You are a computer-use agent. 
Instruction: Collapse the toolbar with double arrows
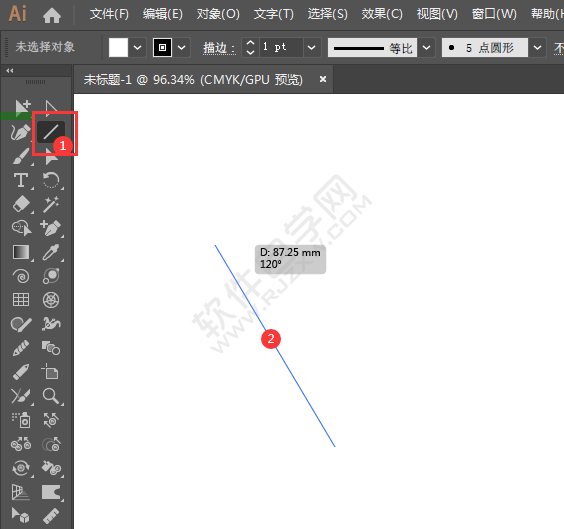(10, 70)
